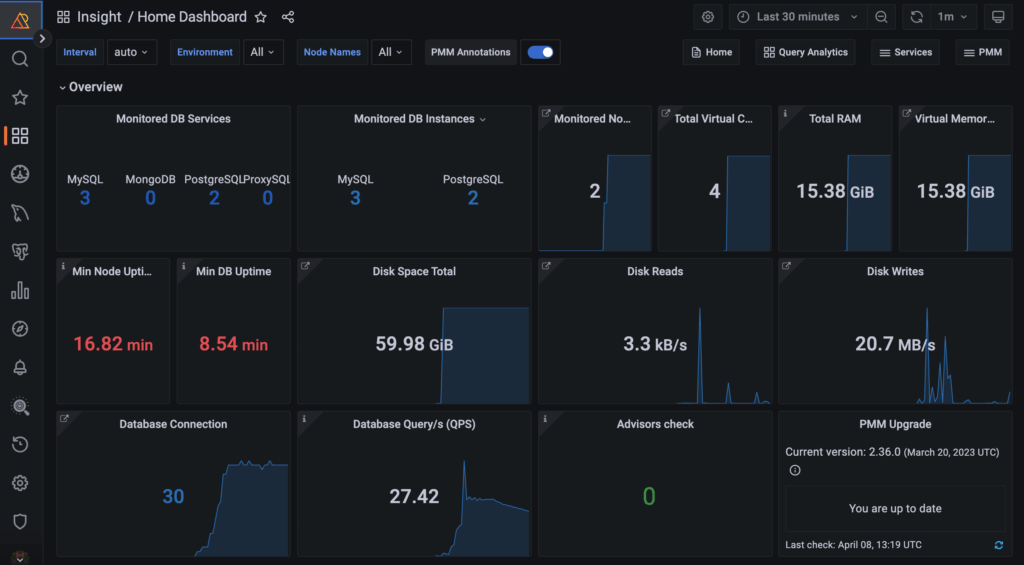Screen dimensions: 1024x565
Task: Expand the sidebar with arrow toggle
Action: point(42,38)
